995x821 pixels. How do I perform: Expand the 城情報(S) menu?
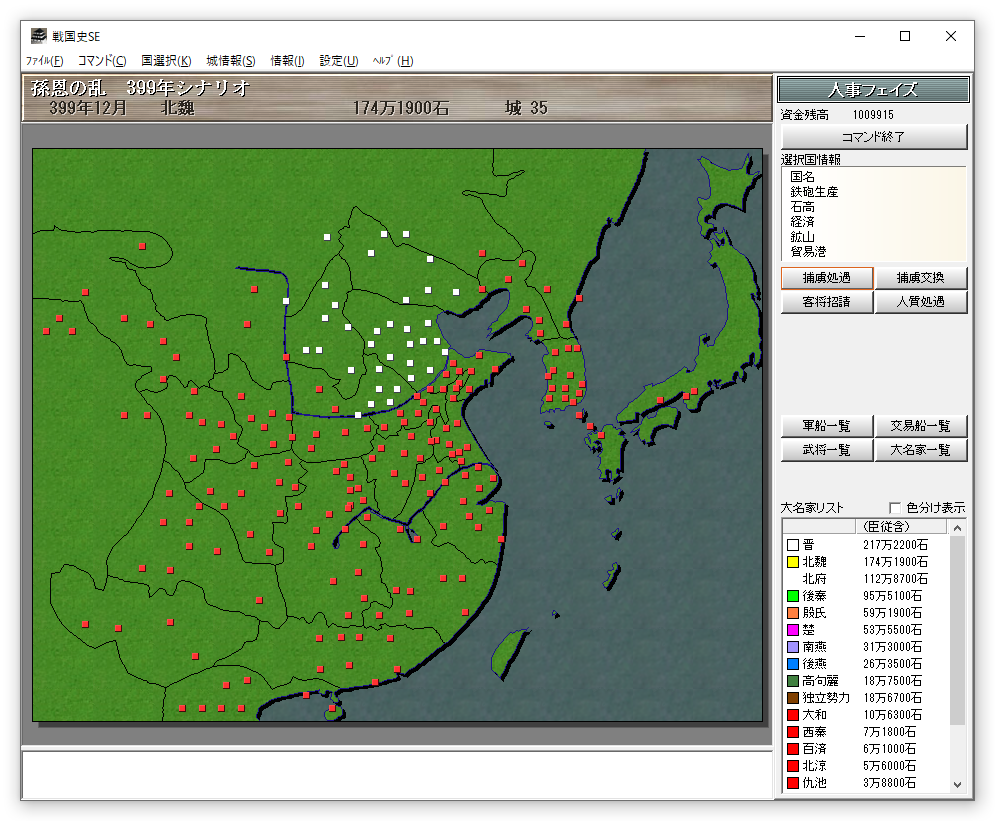coord(231,61)
